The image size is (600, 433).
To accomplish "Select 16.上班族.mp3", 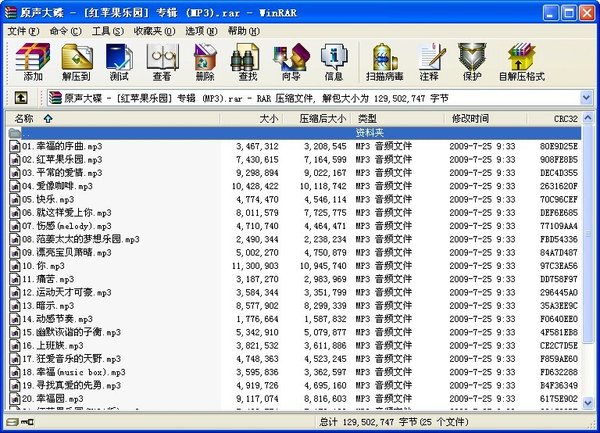I will tap(294, 346).
